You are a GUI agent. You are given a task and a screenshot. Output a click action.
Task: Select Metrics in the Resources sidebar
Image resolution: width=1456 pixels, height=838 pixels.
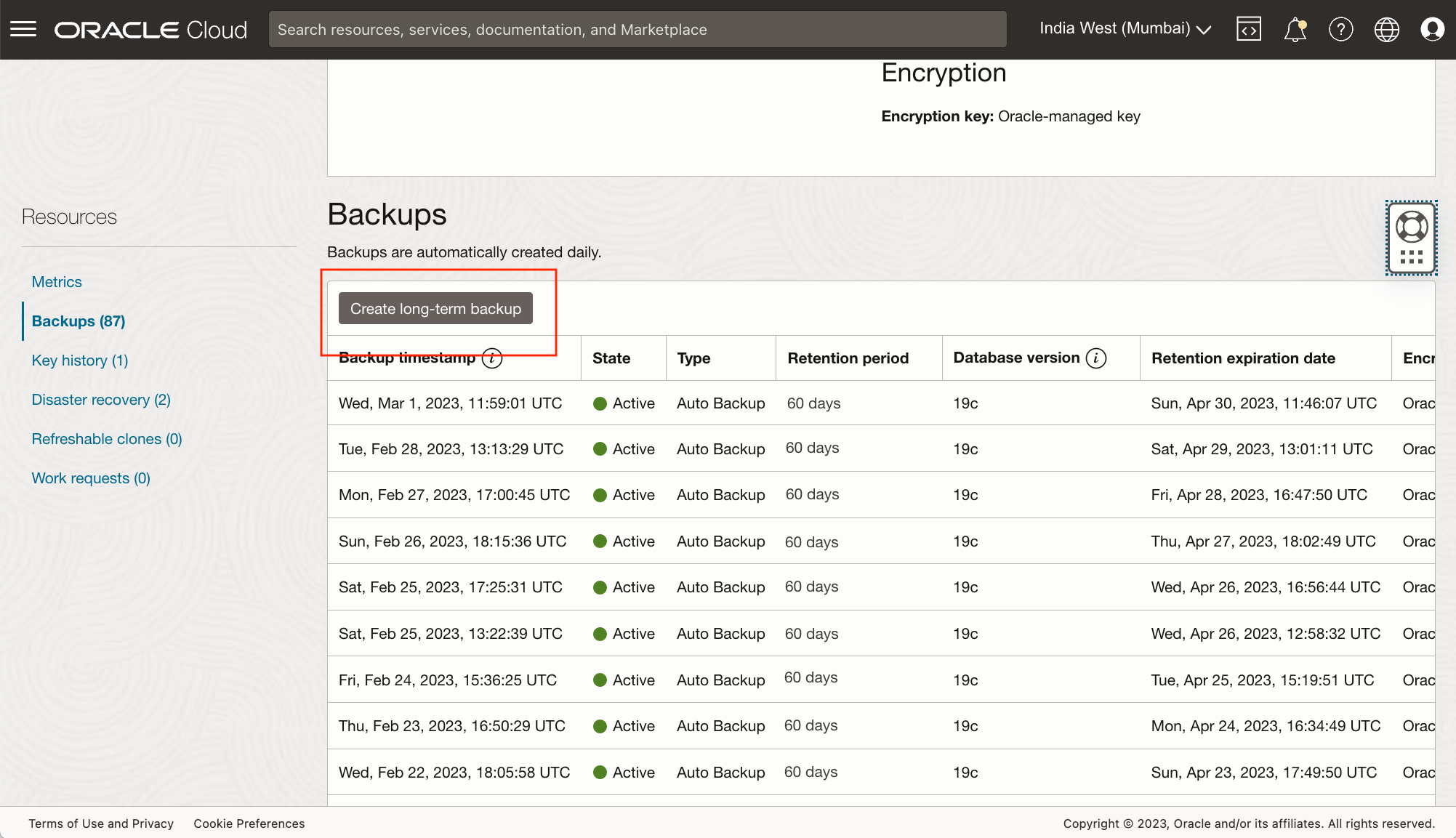(56, 281)
